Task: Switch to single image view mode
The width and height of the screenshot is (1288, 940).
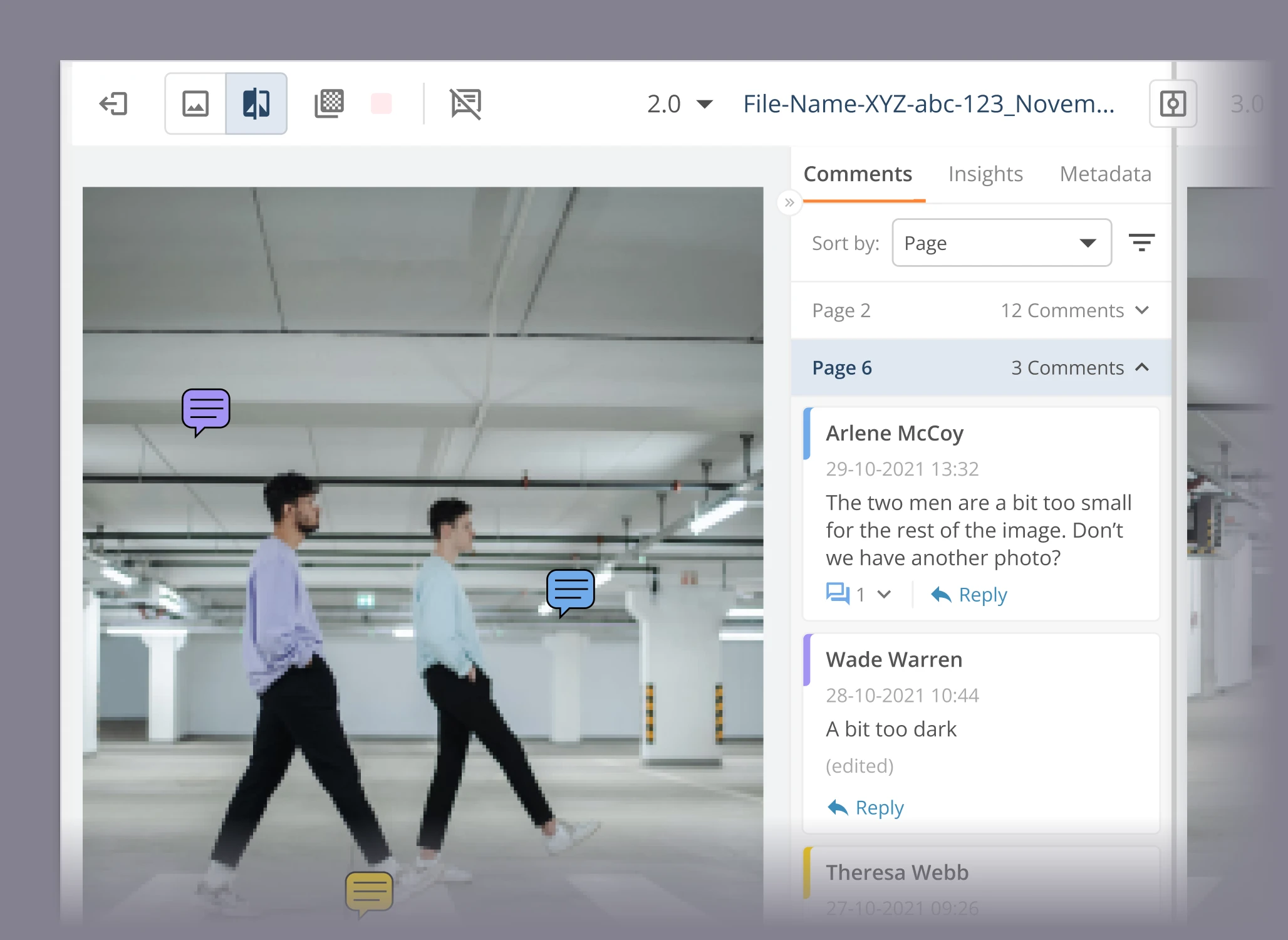Action: [x=195, y=103]
